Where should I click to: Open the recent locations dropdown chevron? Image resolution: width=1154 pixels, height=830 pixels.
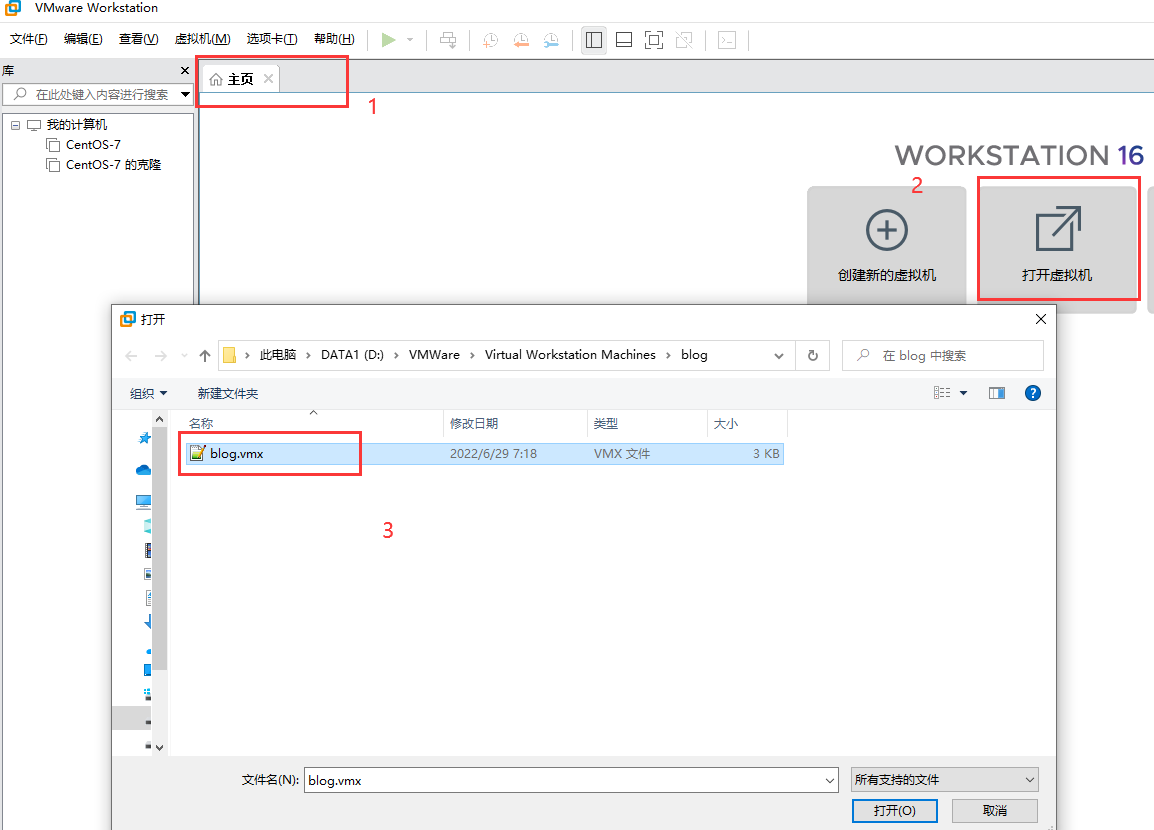184,356
